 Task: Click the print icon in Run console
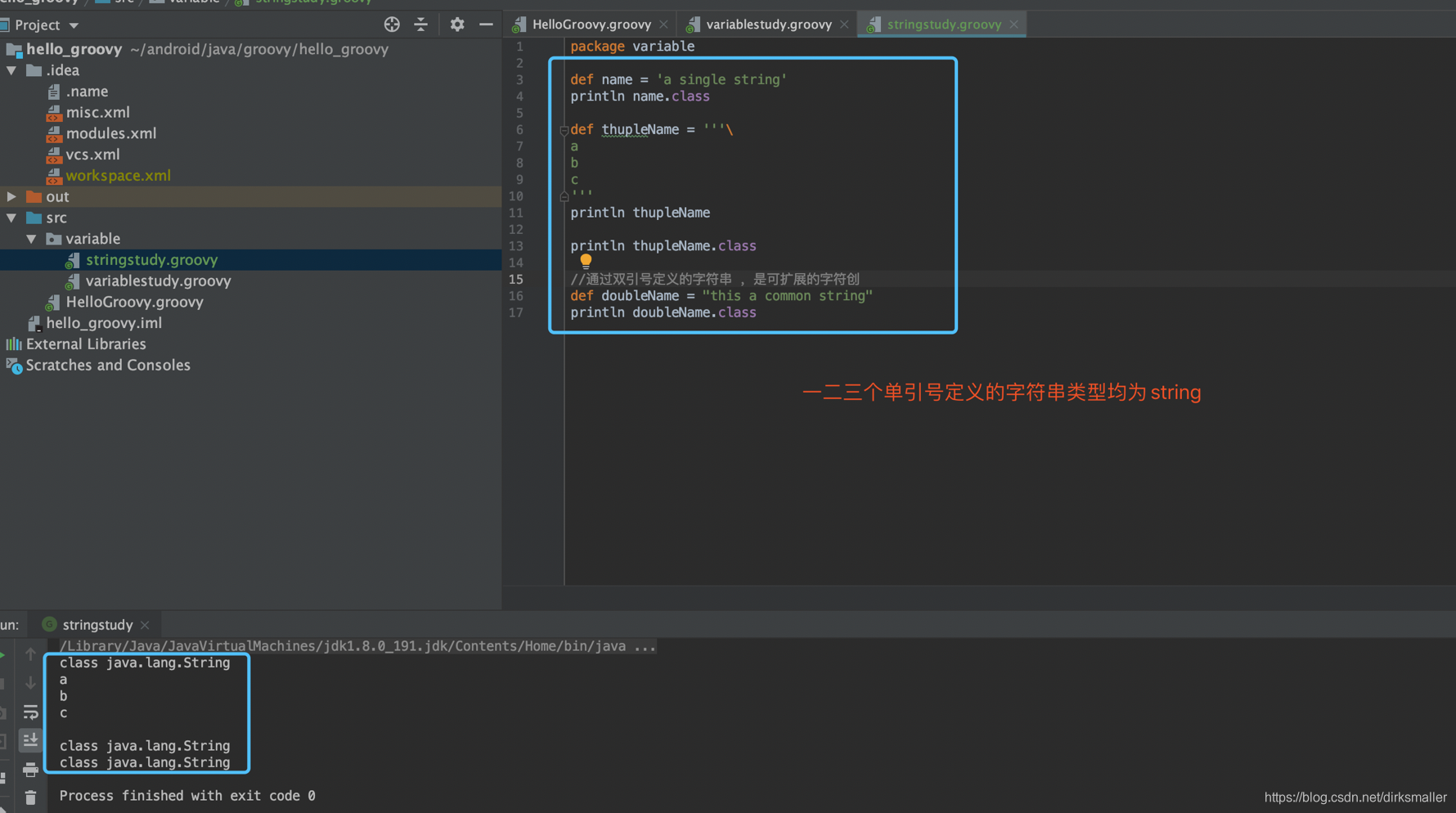30,769
